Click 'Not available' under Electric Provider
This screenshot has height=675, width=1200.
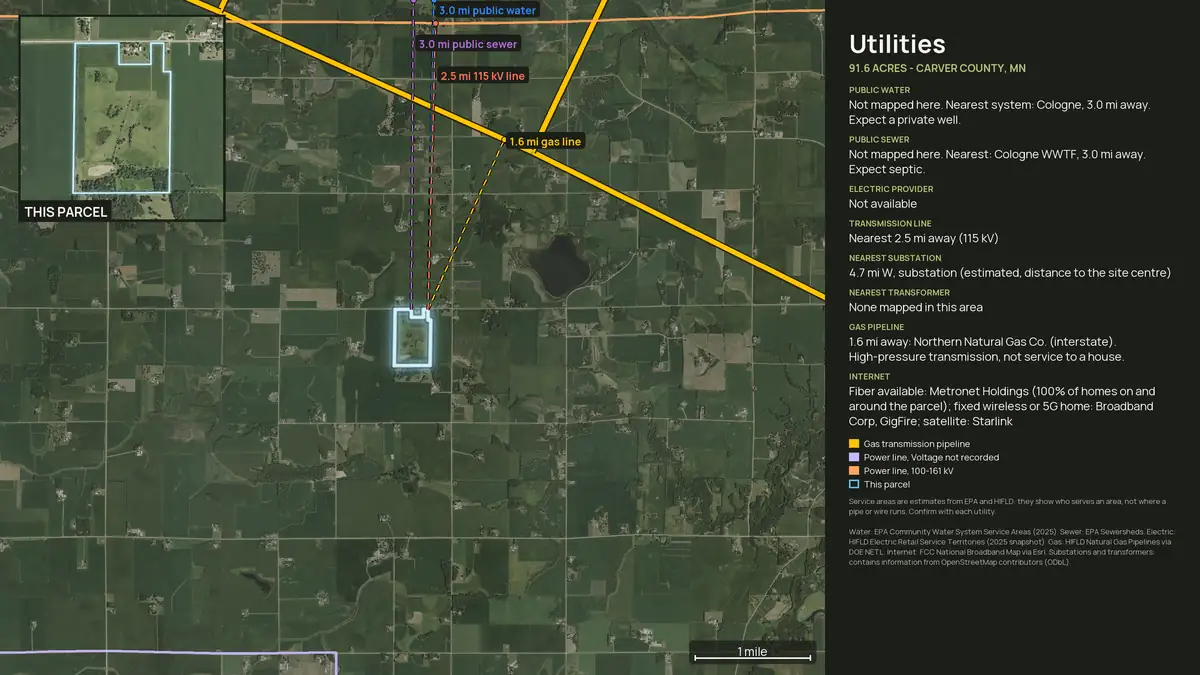883,204
